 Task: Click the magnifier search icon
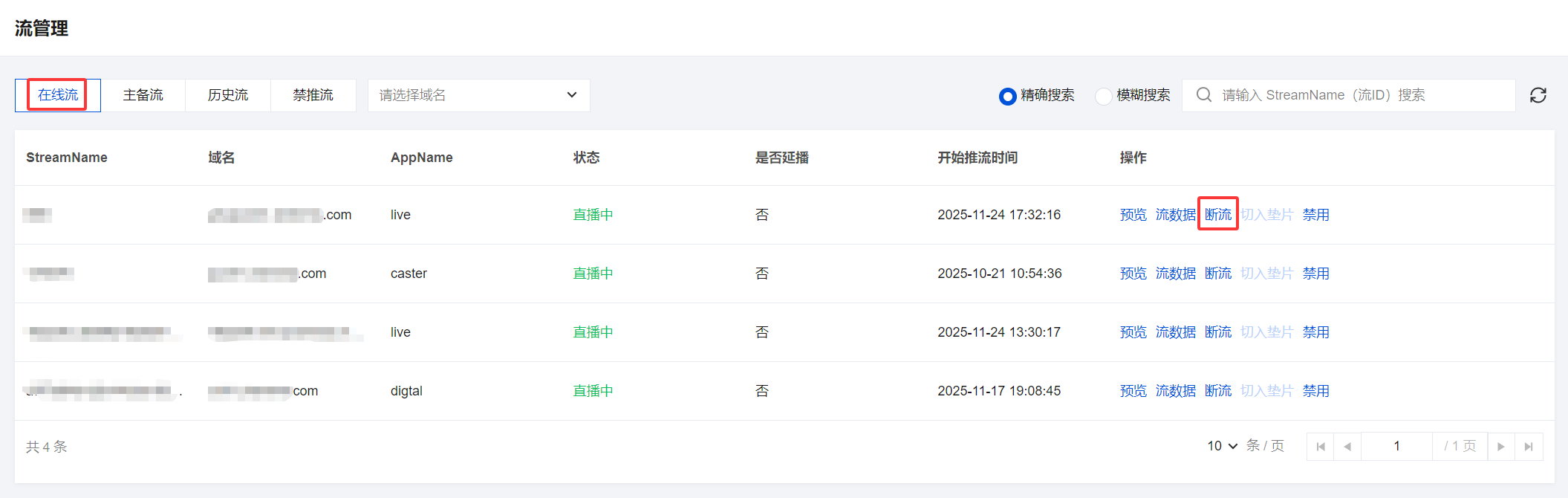tap(1204, 95)
